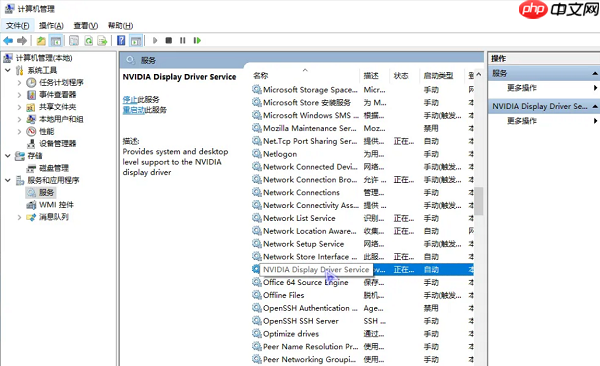Open the 查看(V) menu

click(86, 26)
